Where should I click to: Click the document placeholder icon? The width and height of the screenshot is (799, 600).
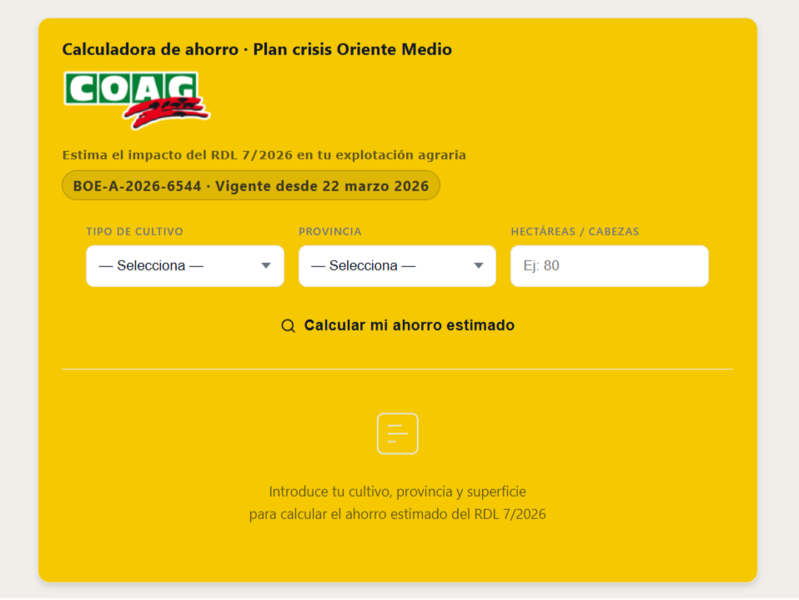click(x=397, y=434)
